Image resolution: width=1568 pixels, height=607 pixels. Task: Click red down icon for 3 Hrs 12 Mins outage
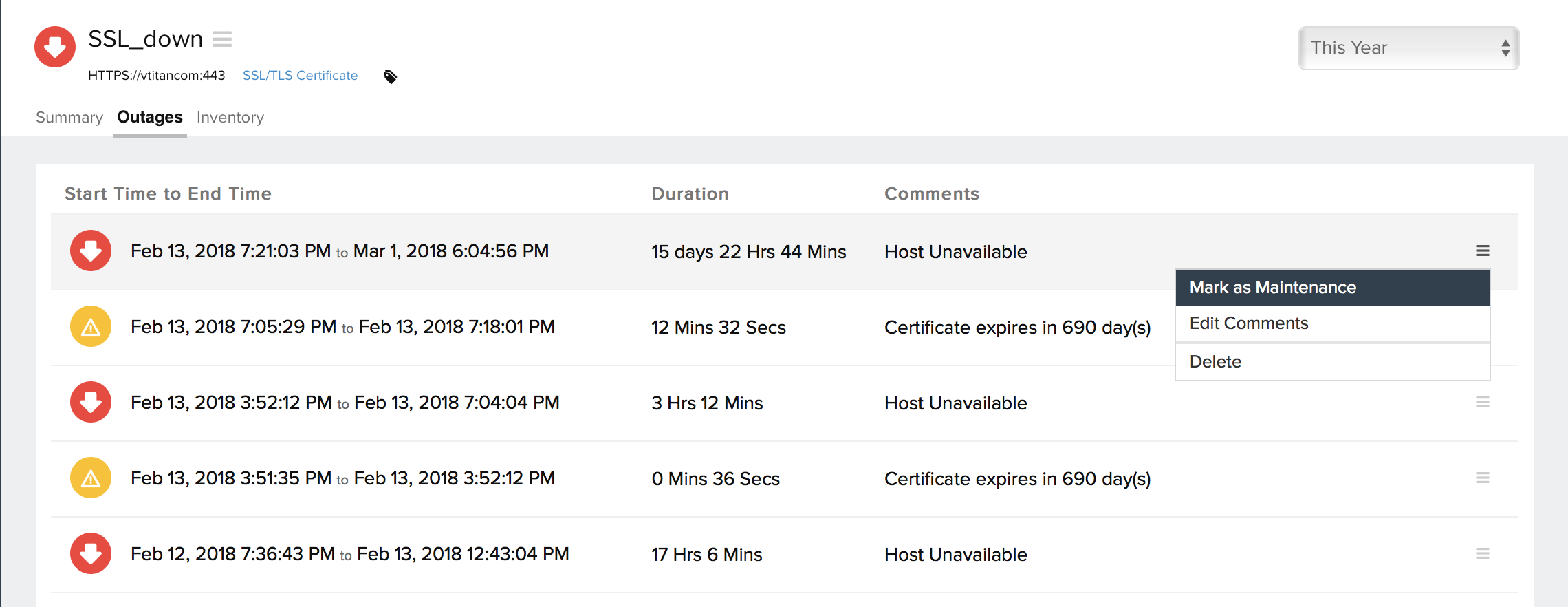point(91,403)
